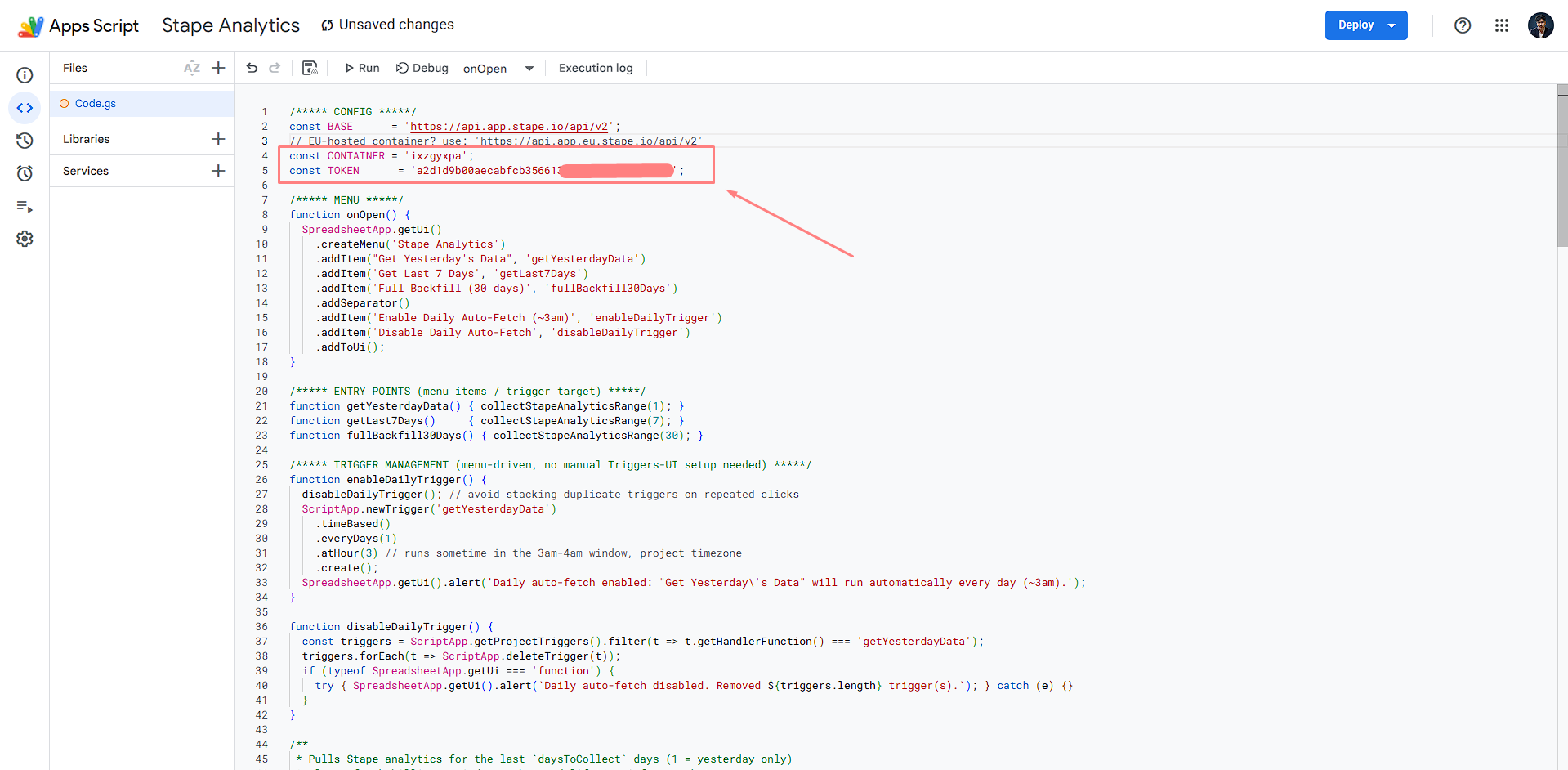The height and width of the screenshot is (770, 1568).
Task: Click the Services section label
Action: click(86, 171)
